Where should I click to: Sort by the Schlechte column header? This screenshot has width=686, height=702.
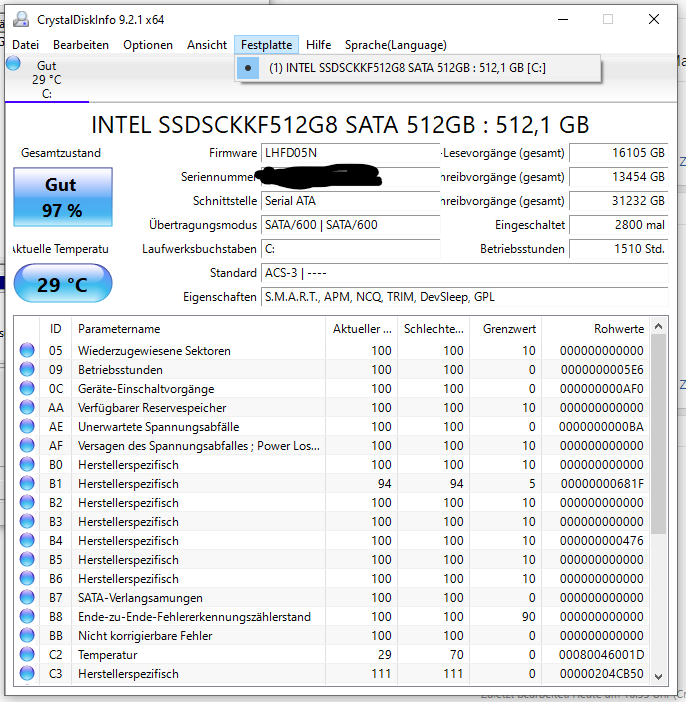[433, 329]
